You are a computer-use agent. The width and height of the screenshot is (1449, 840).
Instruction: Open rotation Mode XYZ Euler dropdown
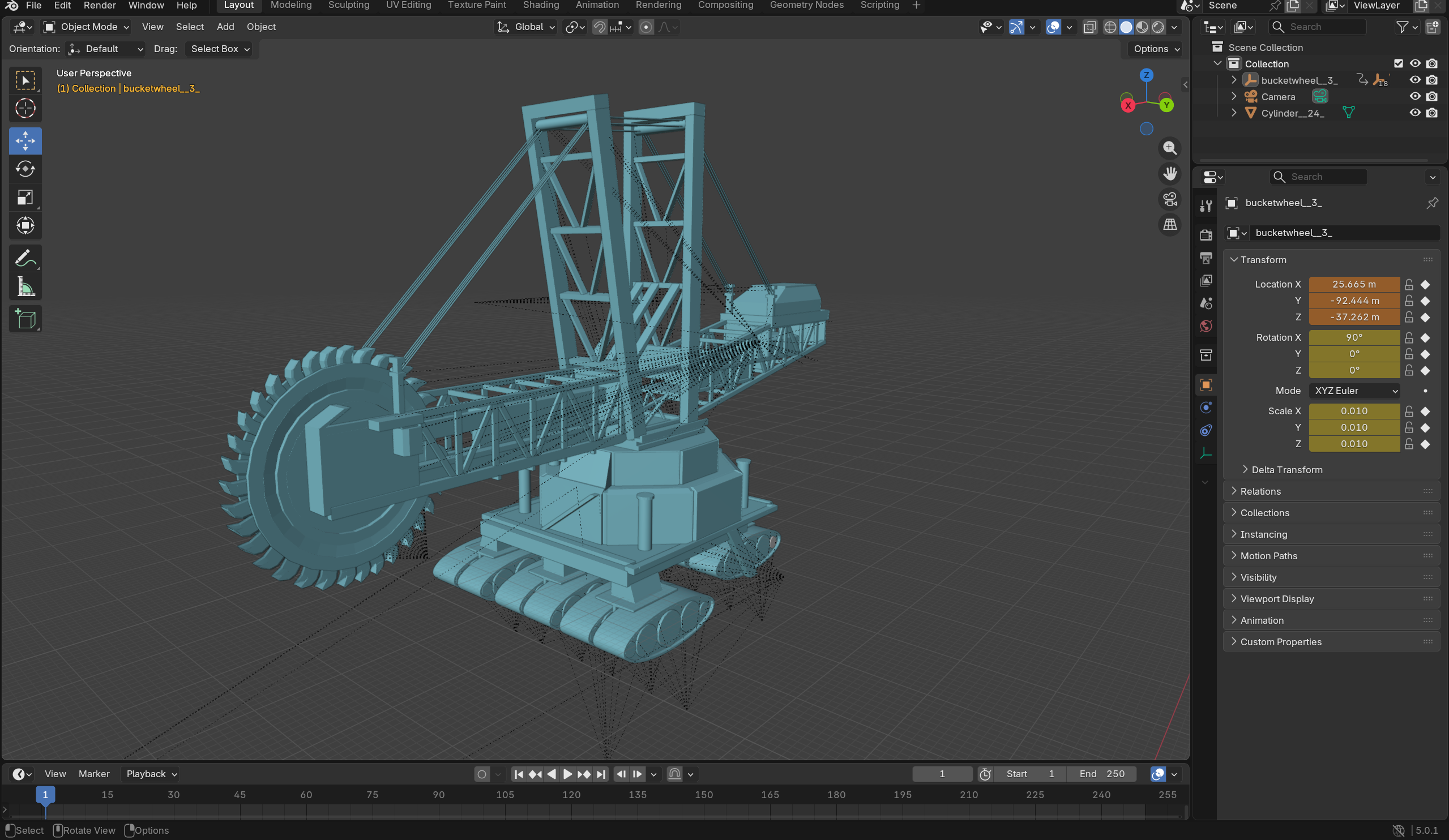1354,391
